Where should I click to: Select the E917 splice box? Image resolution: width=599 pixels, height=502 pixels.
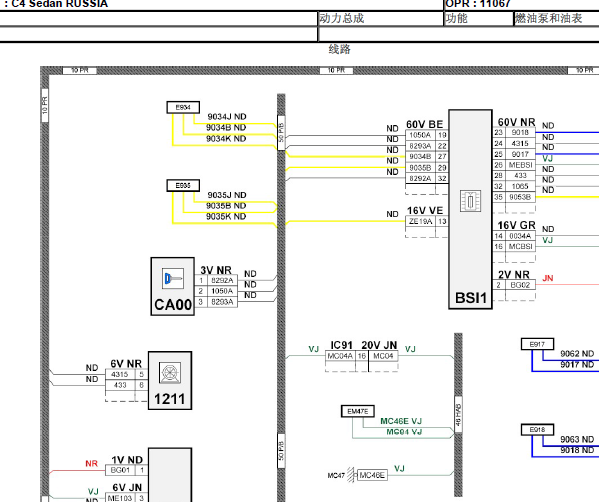coord(537,344)
